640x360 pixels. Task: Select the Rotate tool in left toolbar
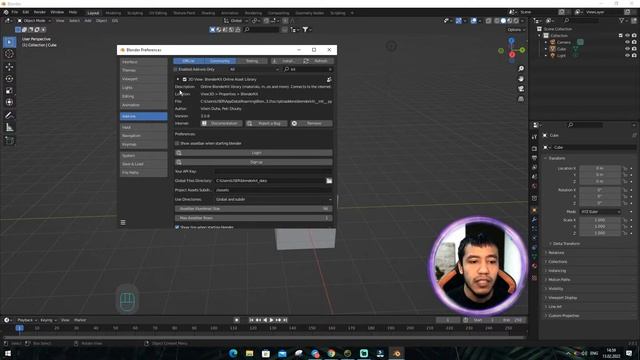pyautogui.click(x=9, y=78)
